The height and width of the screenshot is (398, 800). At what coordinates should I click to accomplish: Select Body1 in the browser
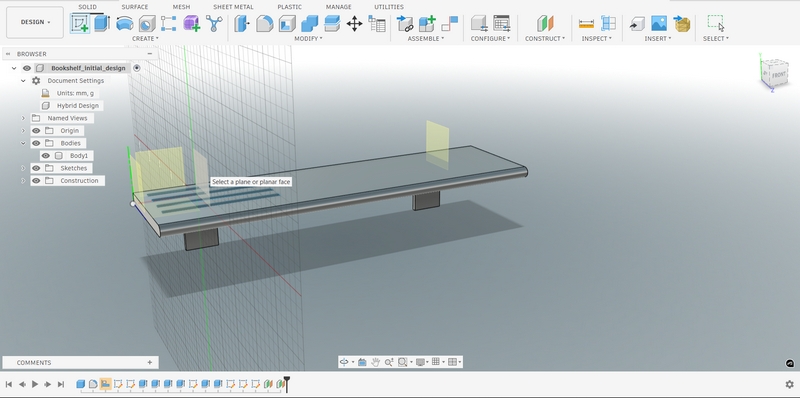pos(79,156)
